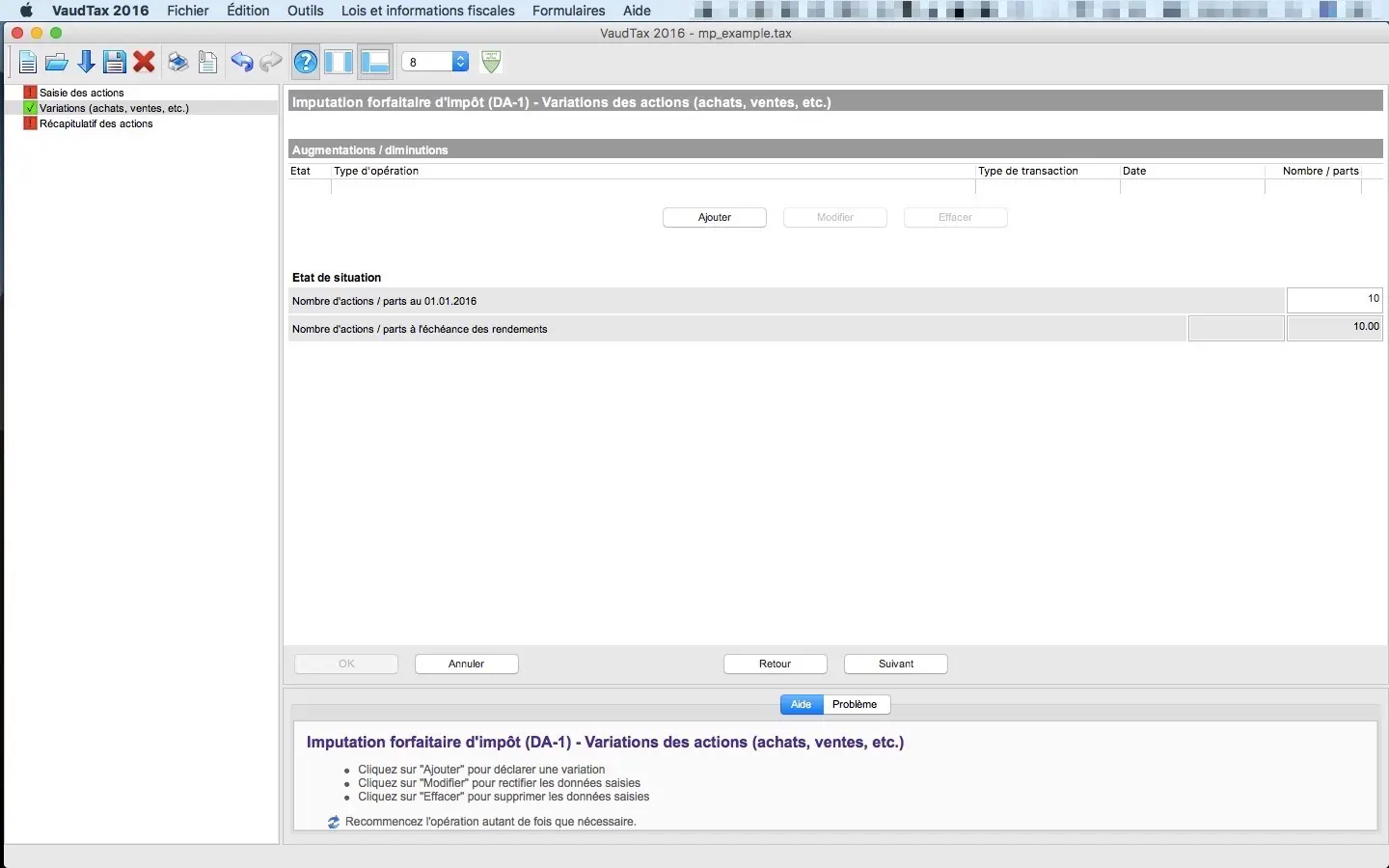Open the Aide menu in the menu bar
The width and height of the screenshot is (1389, 868).
click(x=637, y=11)
